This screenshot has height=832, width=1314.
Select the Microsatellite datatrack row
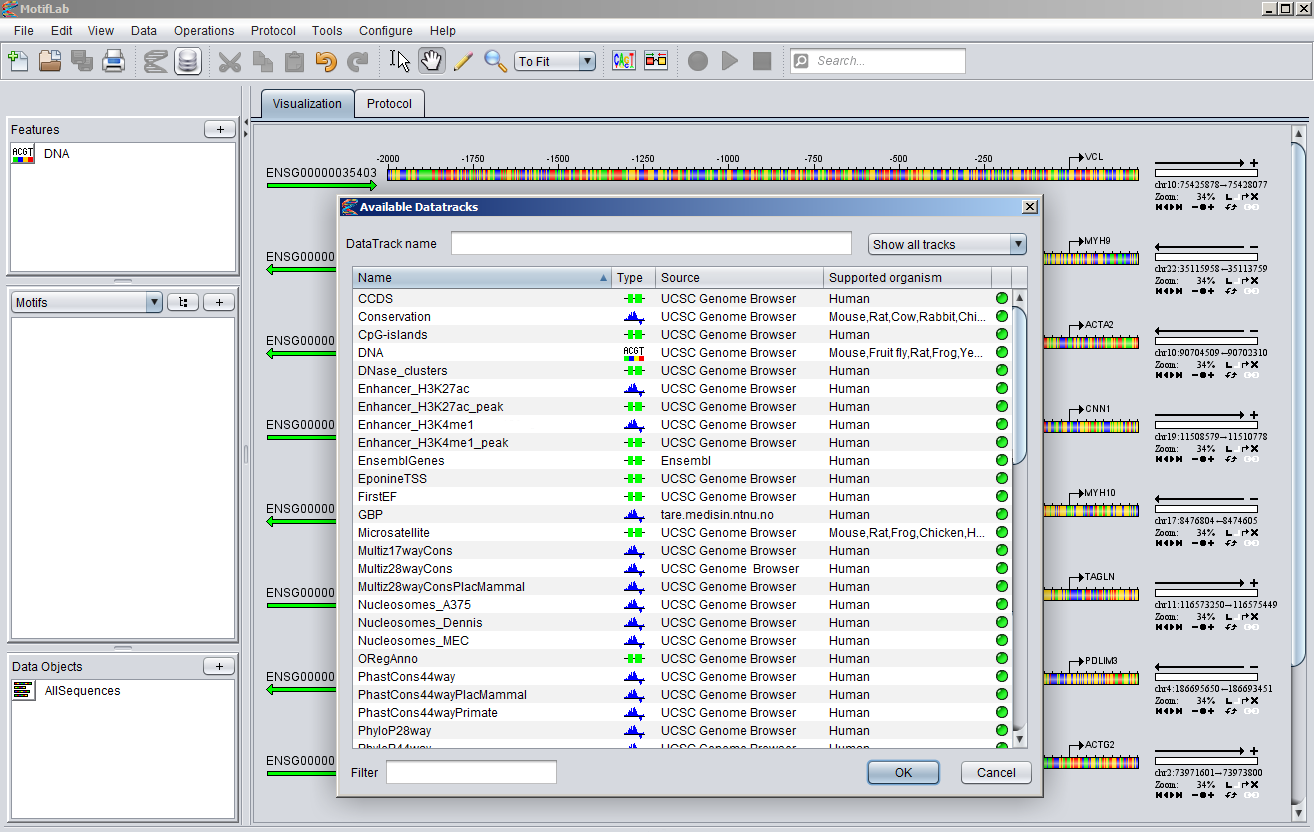(682, 532)
